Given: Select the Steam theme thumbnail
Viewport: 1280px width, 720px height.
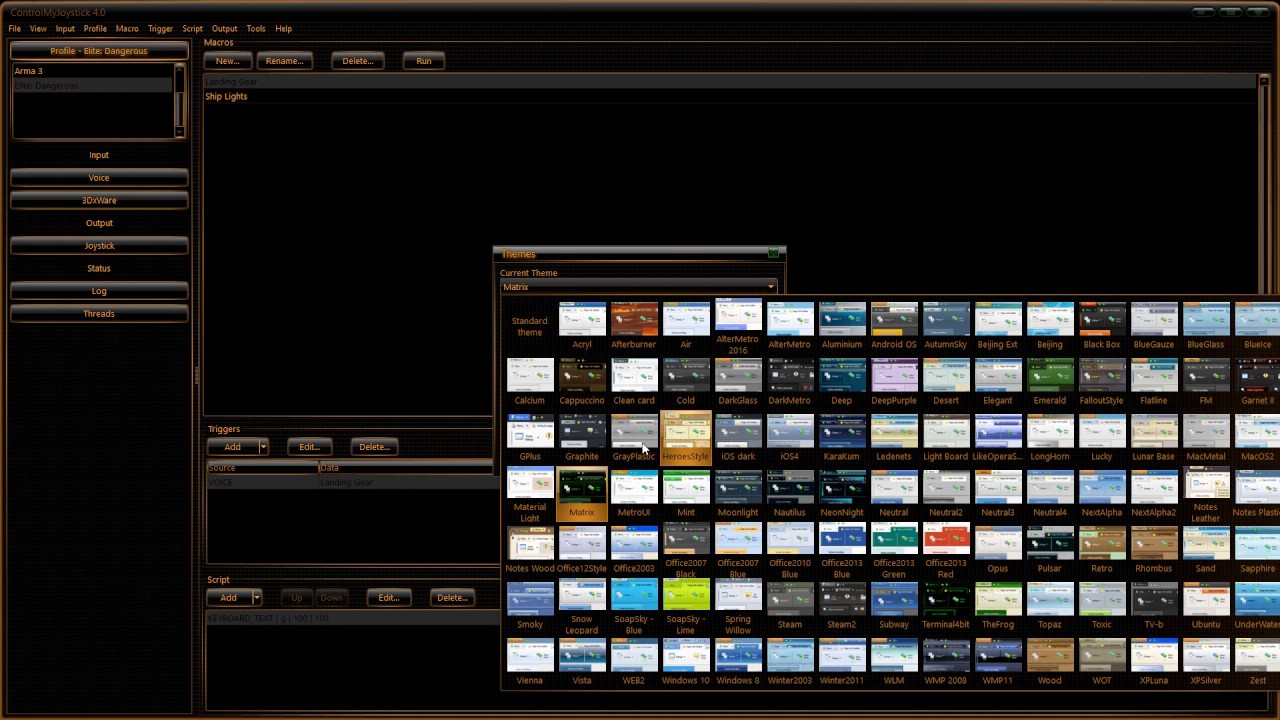Looking at the screenshot, I should [x=790, y=606].
